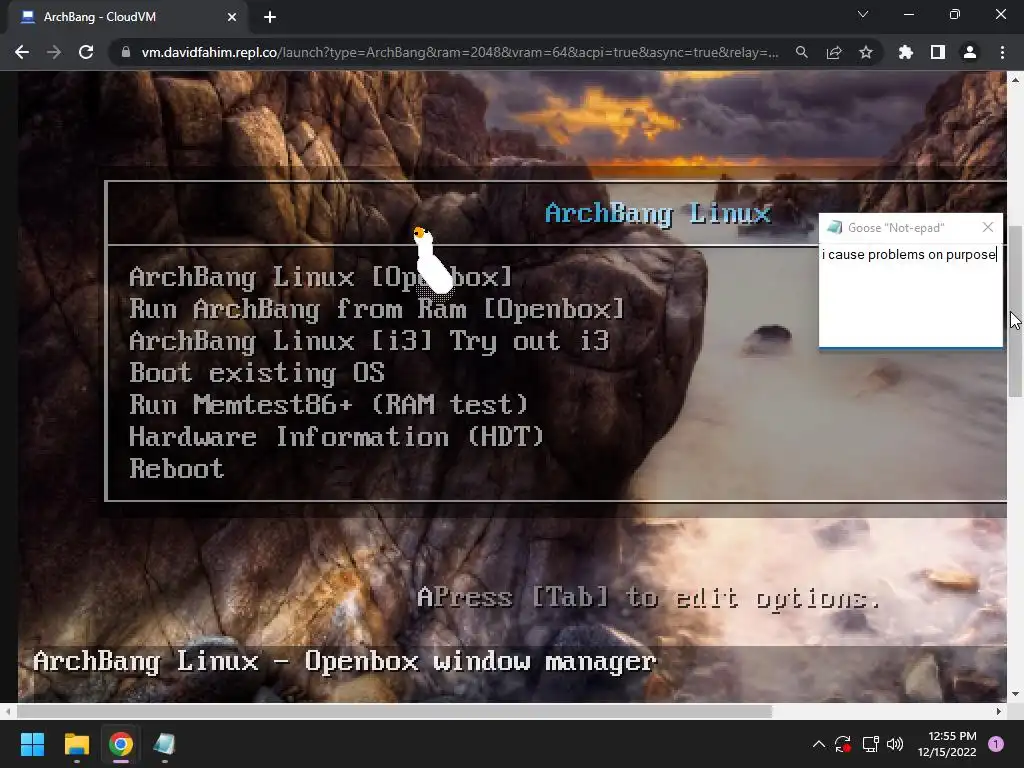Click the ArchBang Linux title text
Viewport: 1024px width, 768px height.
pos(658,213)
